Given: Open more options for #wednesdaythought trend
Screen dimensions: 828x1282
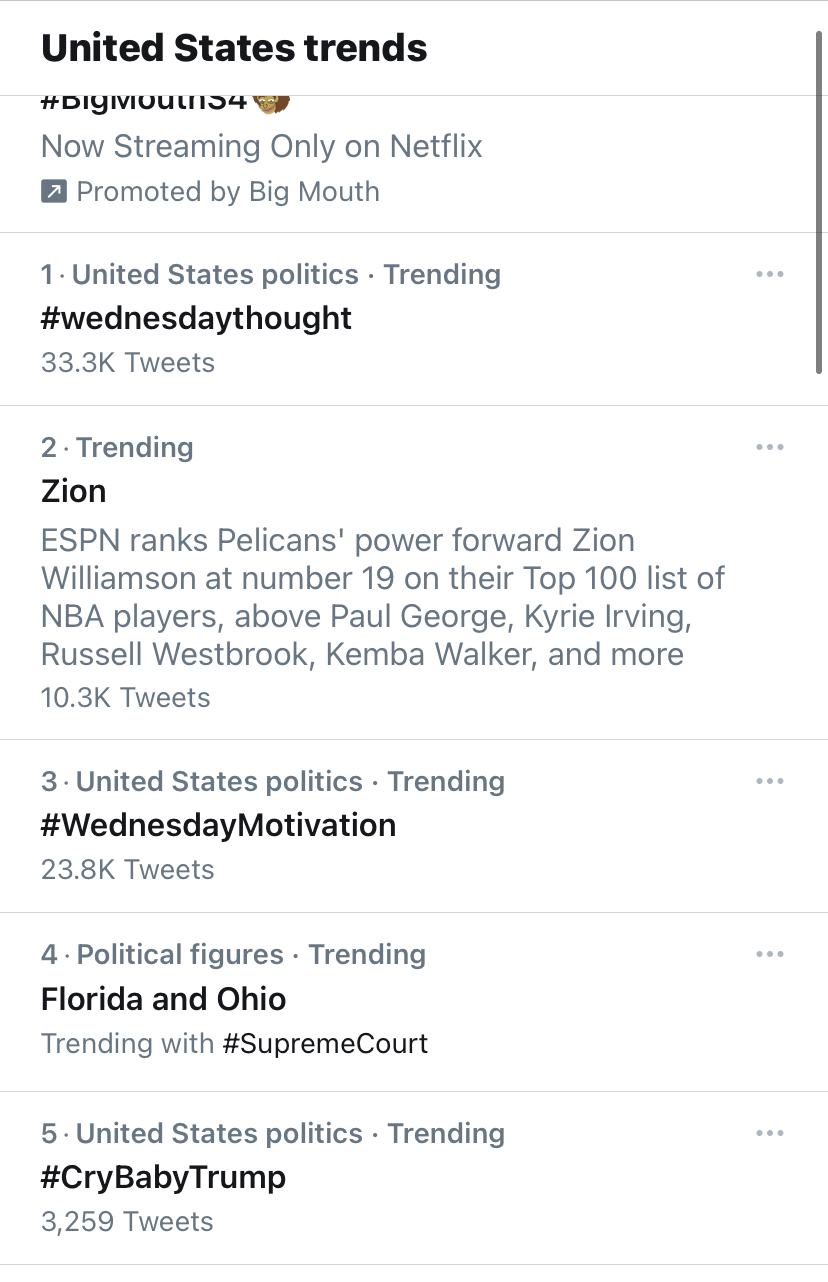Looking at the screenshot, I should (x=769, y=274).
